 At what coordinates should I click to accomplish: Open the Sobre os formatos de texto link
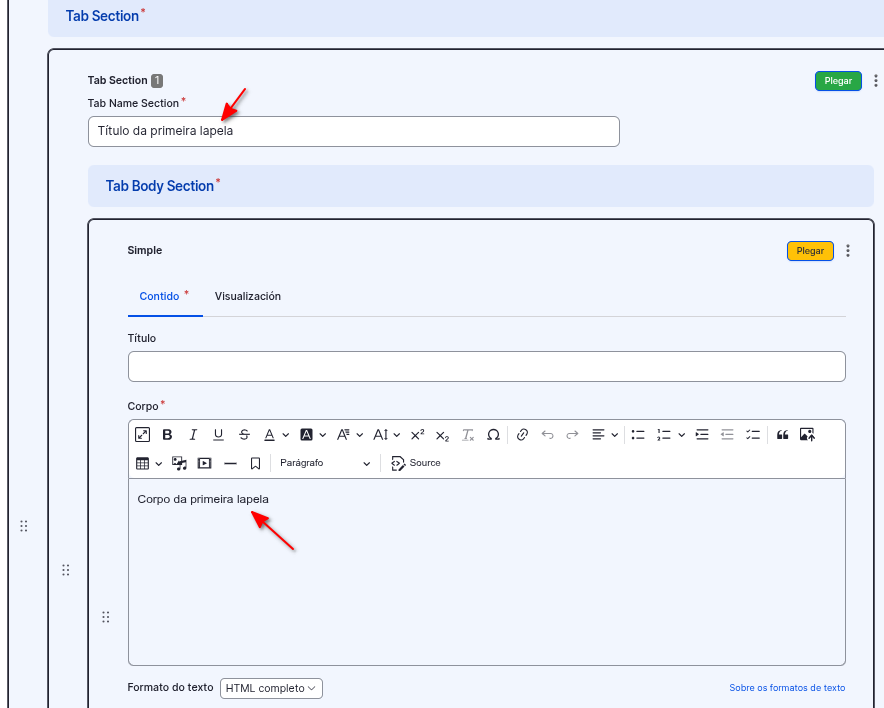click(787, 688)
